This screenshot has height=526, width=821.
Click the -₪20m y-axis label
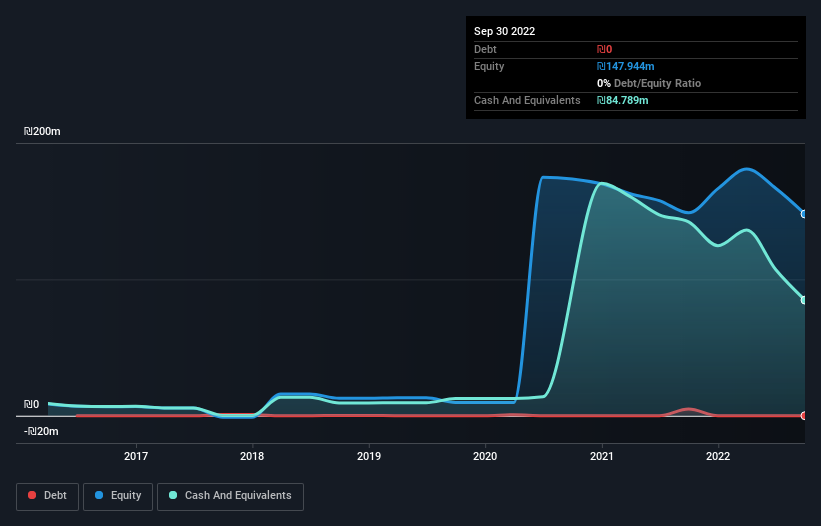coord(41,431)
